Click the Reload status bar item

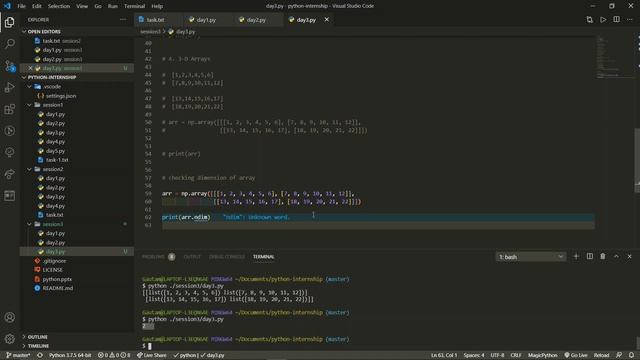(x=601, y=355)
